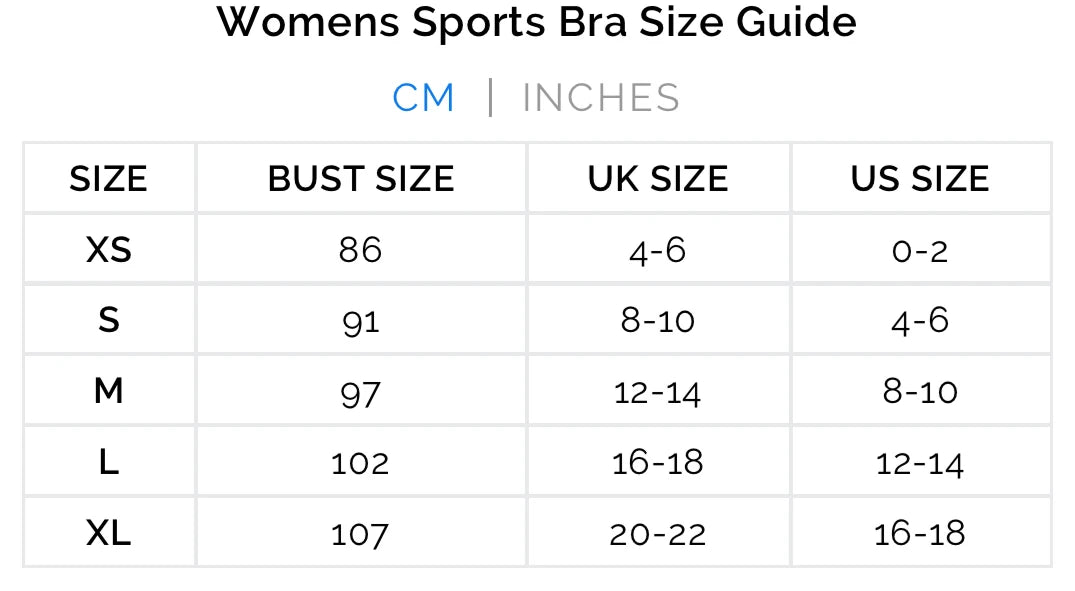
Task: Click the 86 bust size cell
Action: click(361, 249)
